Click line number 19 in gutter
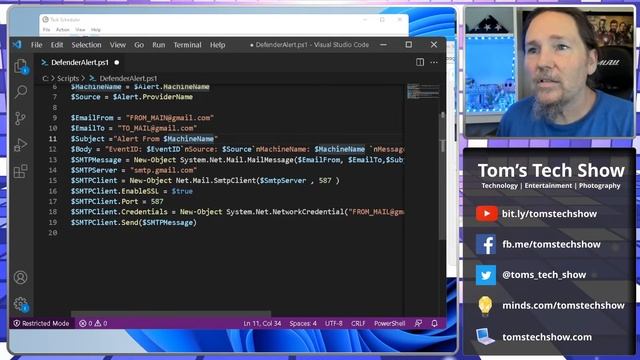This screenshot has height=360, width=640. pyautogui.click(x=53, y=222)
